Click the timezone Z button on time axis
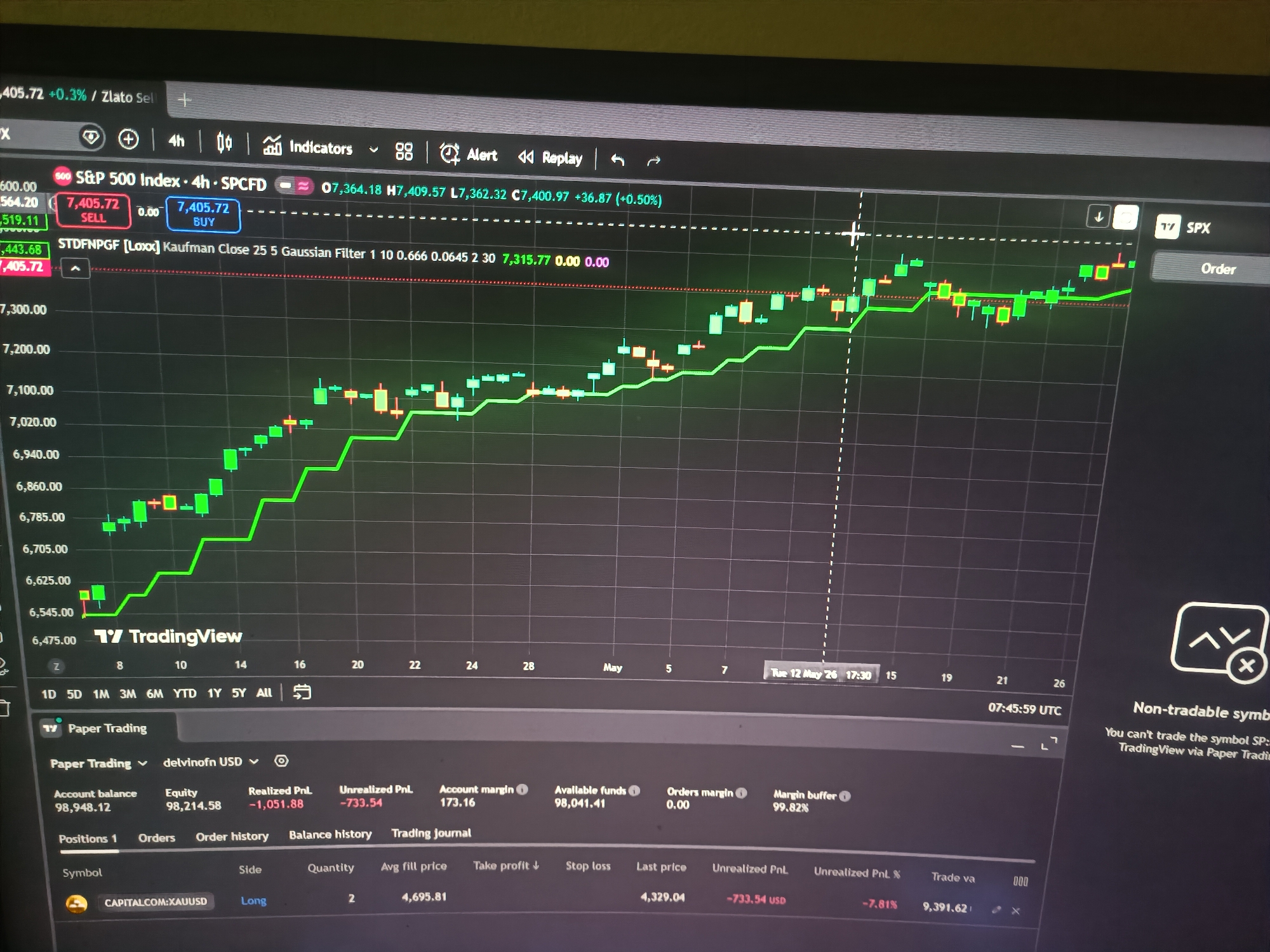The height and width of the screenshot is (952, 1270). click(56, 666)
